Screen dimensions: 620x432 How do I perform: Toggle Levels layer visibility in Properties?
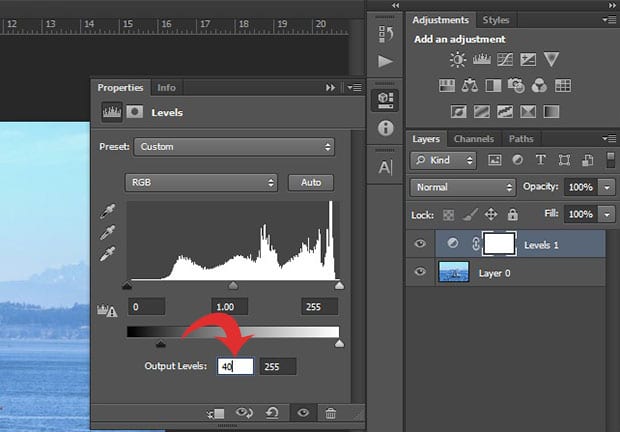pos(303,413)
